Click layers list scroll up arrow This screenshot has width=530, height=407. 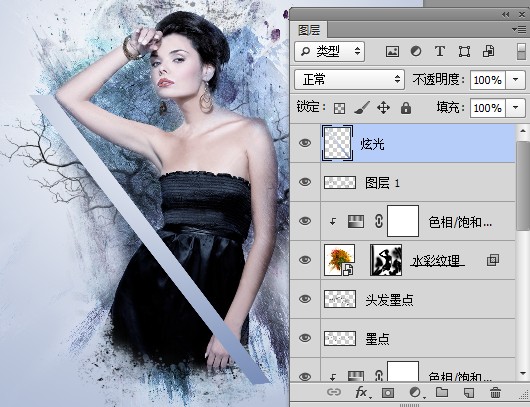[x=523, y=130]
